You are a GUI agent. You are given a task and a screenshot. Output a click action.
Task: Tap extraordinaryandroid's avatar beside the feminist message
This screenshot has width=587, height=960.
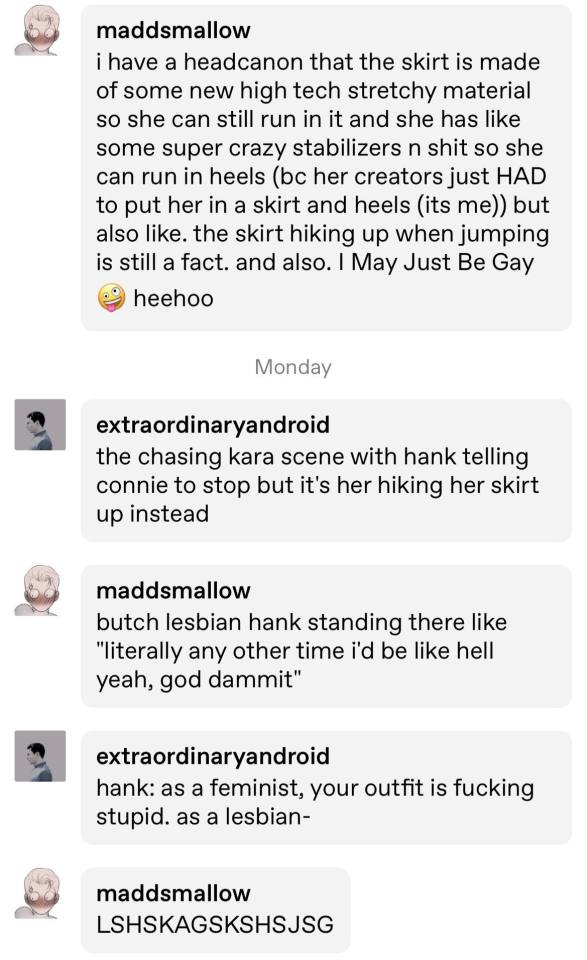tap(40, 756)
